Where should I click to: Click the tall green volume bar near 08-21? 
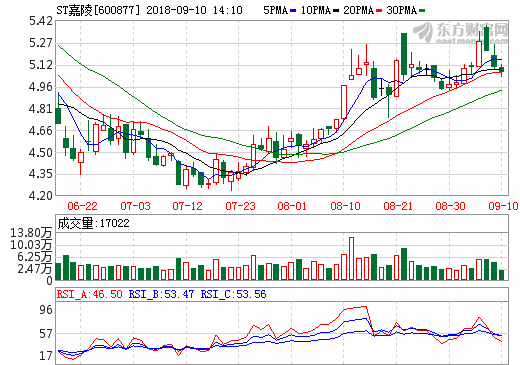[404, 264]
